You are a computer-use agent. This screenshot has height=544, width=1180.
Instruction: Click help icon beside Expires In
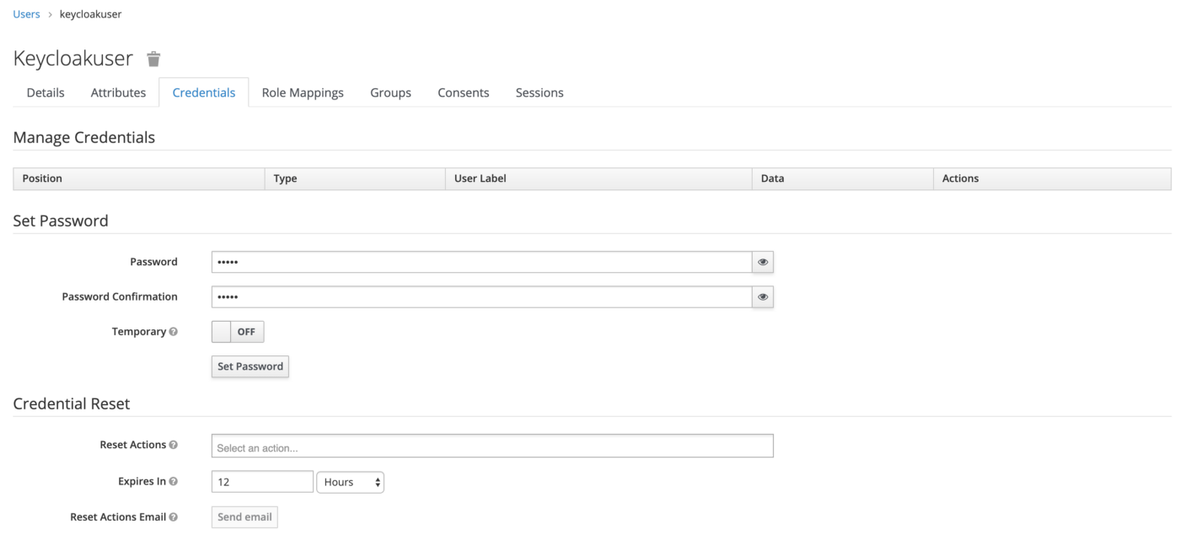[x=173, y=482]
